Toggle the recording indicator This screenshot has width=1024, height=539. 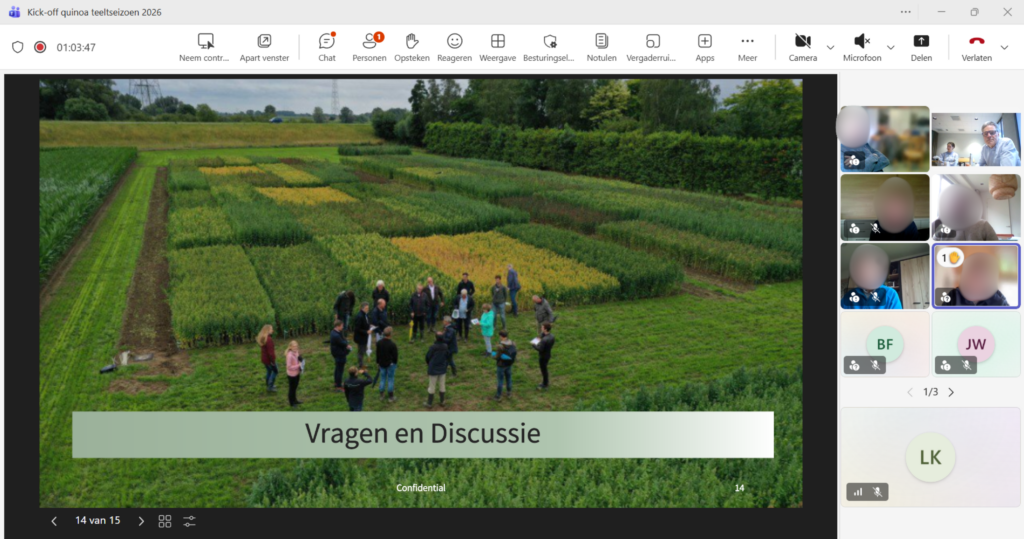[40, 47]
